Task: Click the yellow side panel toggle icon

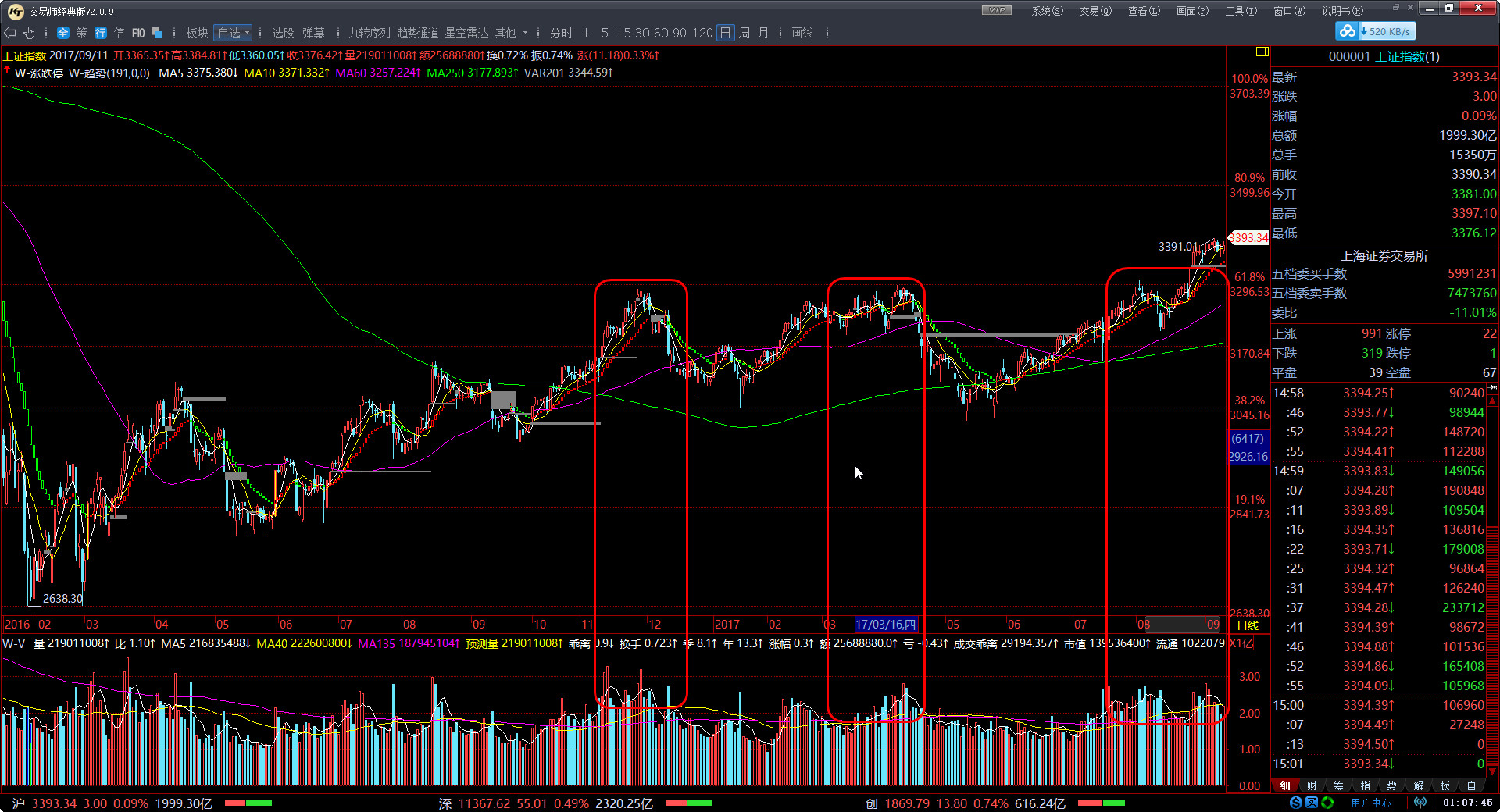Action: (1262, 52)
